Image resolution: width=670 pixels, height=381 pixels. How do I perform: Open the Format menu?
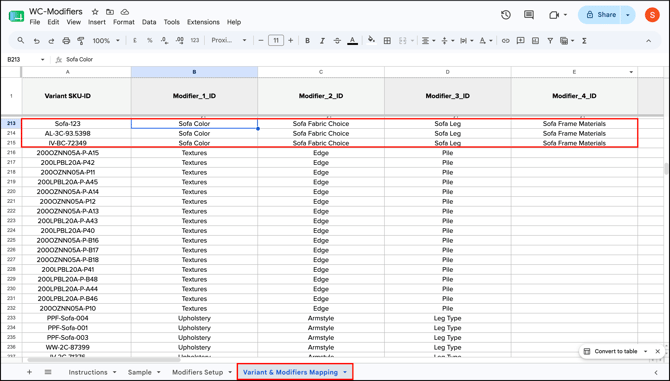click(x=123, y=22)
